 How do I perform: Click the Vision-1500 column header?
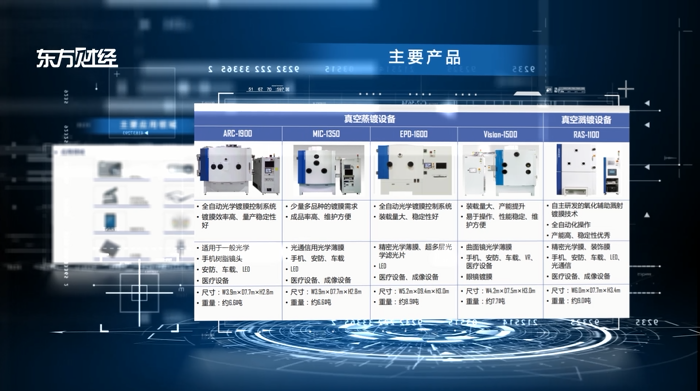click(x=500, y=134)
